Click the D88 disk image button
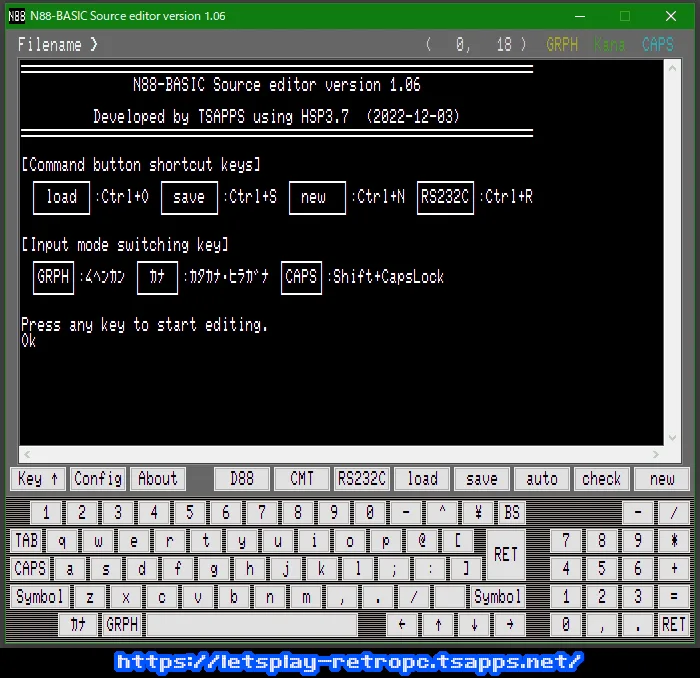The image size is (700, 678). click(242, 479)
